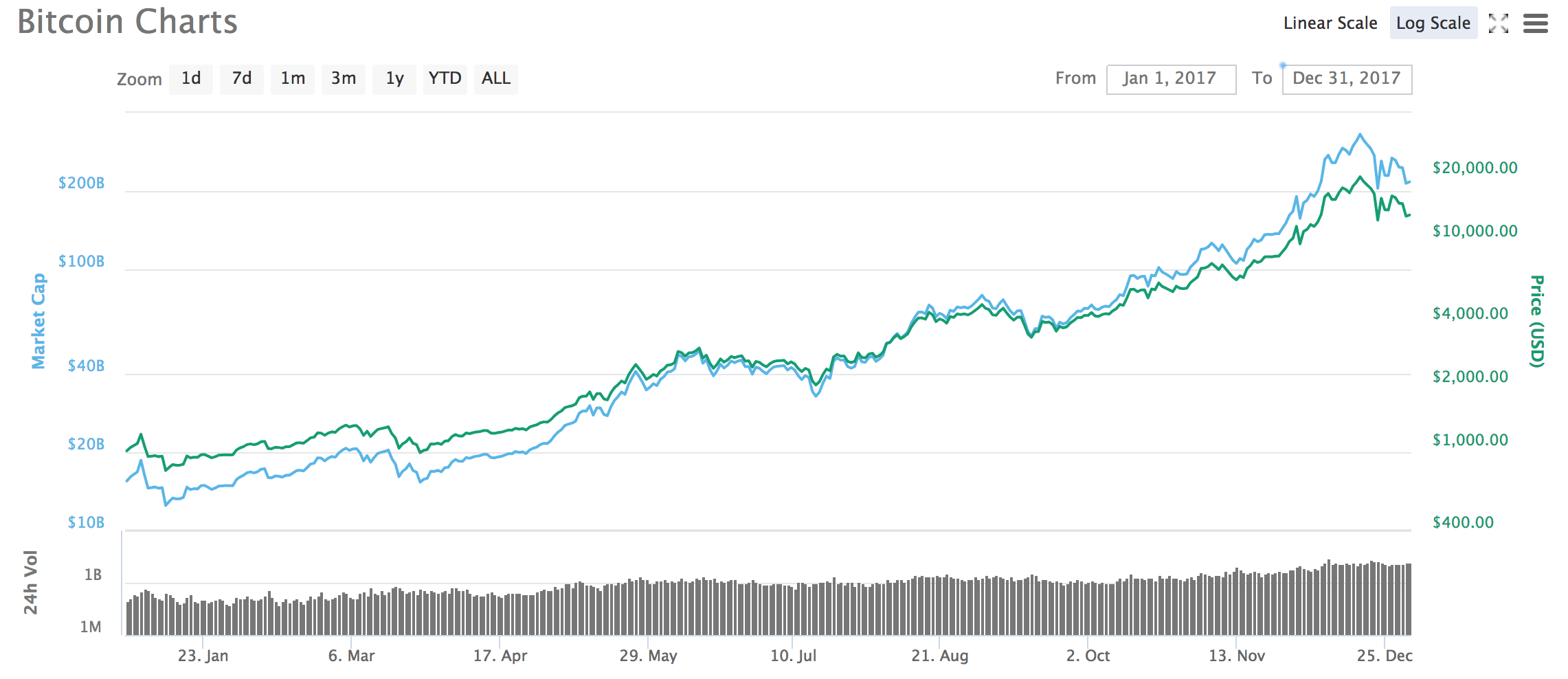The image size is (1568, 679).
Task: Select 3m zoom range
Action: 344,78
